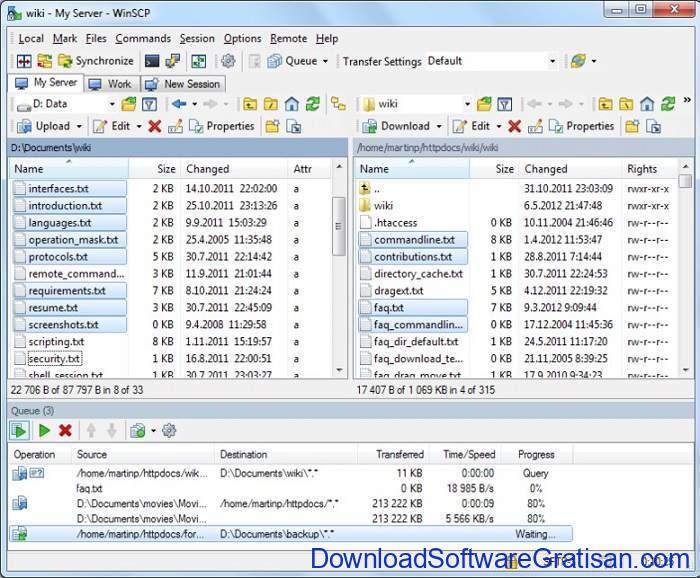700x578 pixels.
Task: Click the Download button
Action: click(x=396, y=127)
